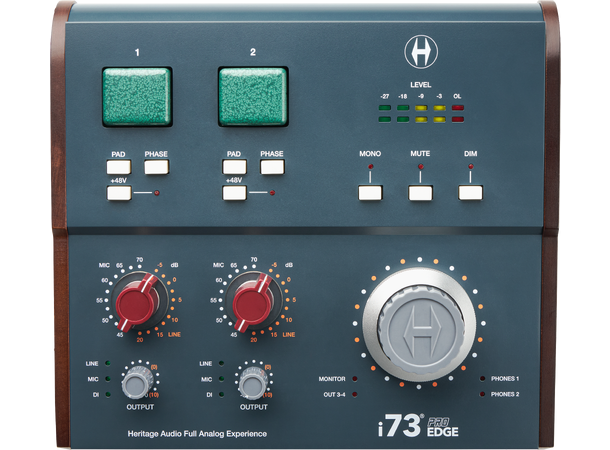Viewport: 610px width, 450px height.
Task: Click channel 1 +48V indicator LED
Action: pos(157,193)
